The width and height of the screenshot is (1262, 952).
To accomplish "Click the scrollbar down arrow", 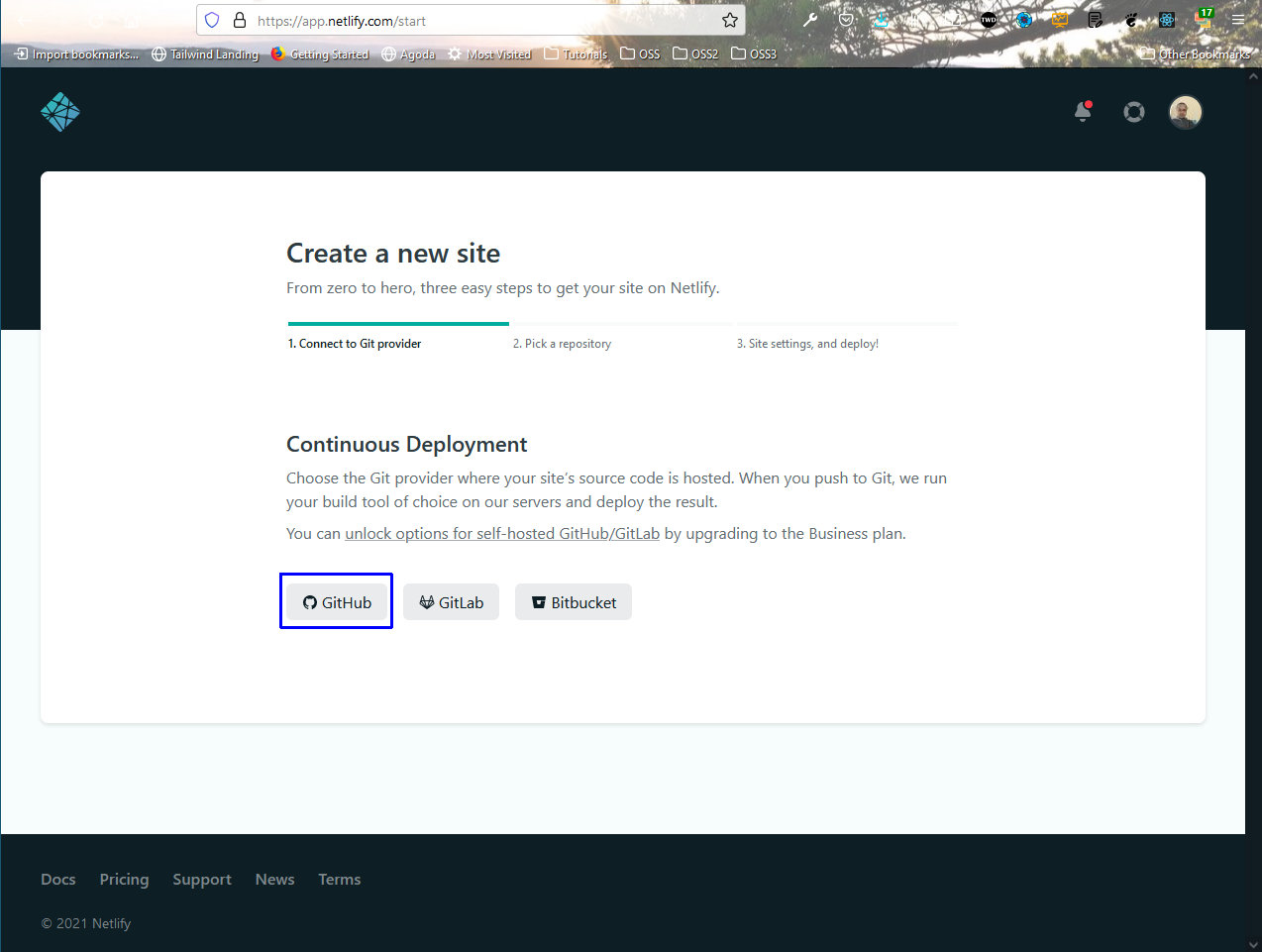I will pyautogui.click(x=1253, y=944).
